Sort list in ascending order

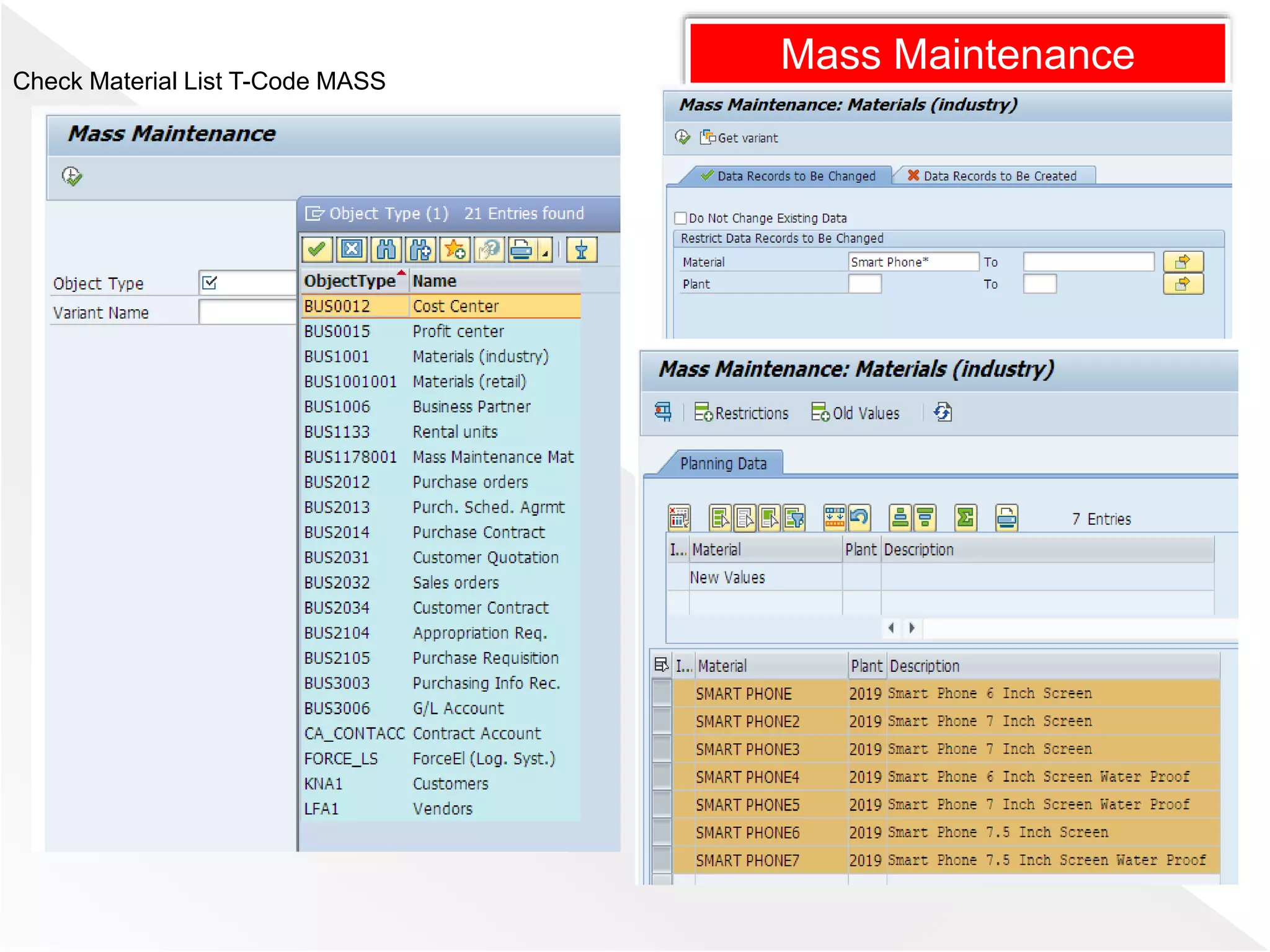pos(900,518)
